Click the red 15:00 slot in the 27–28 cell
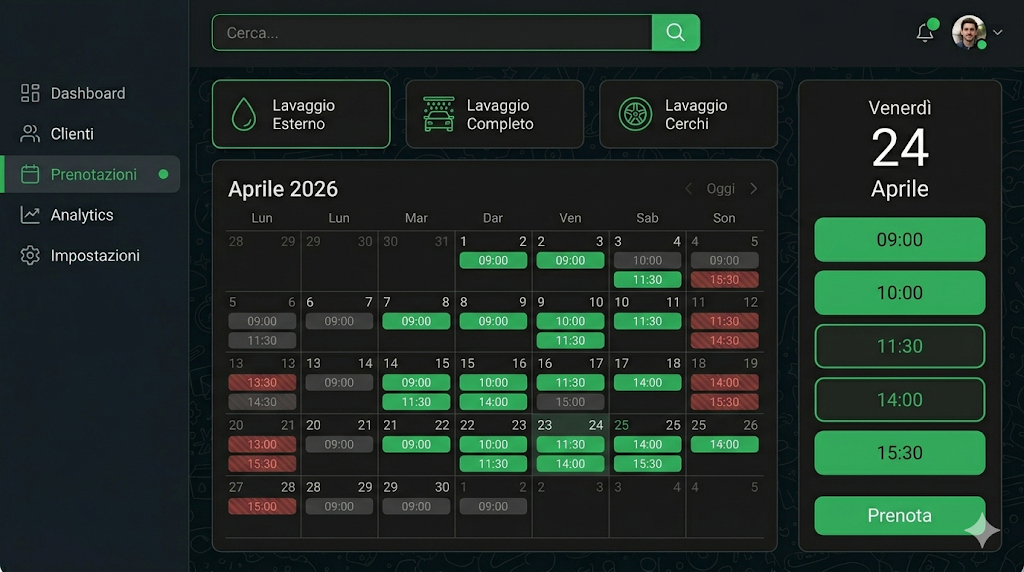The height and width of the screenshot is (572, 1024). click(x=262, y=506)
